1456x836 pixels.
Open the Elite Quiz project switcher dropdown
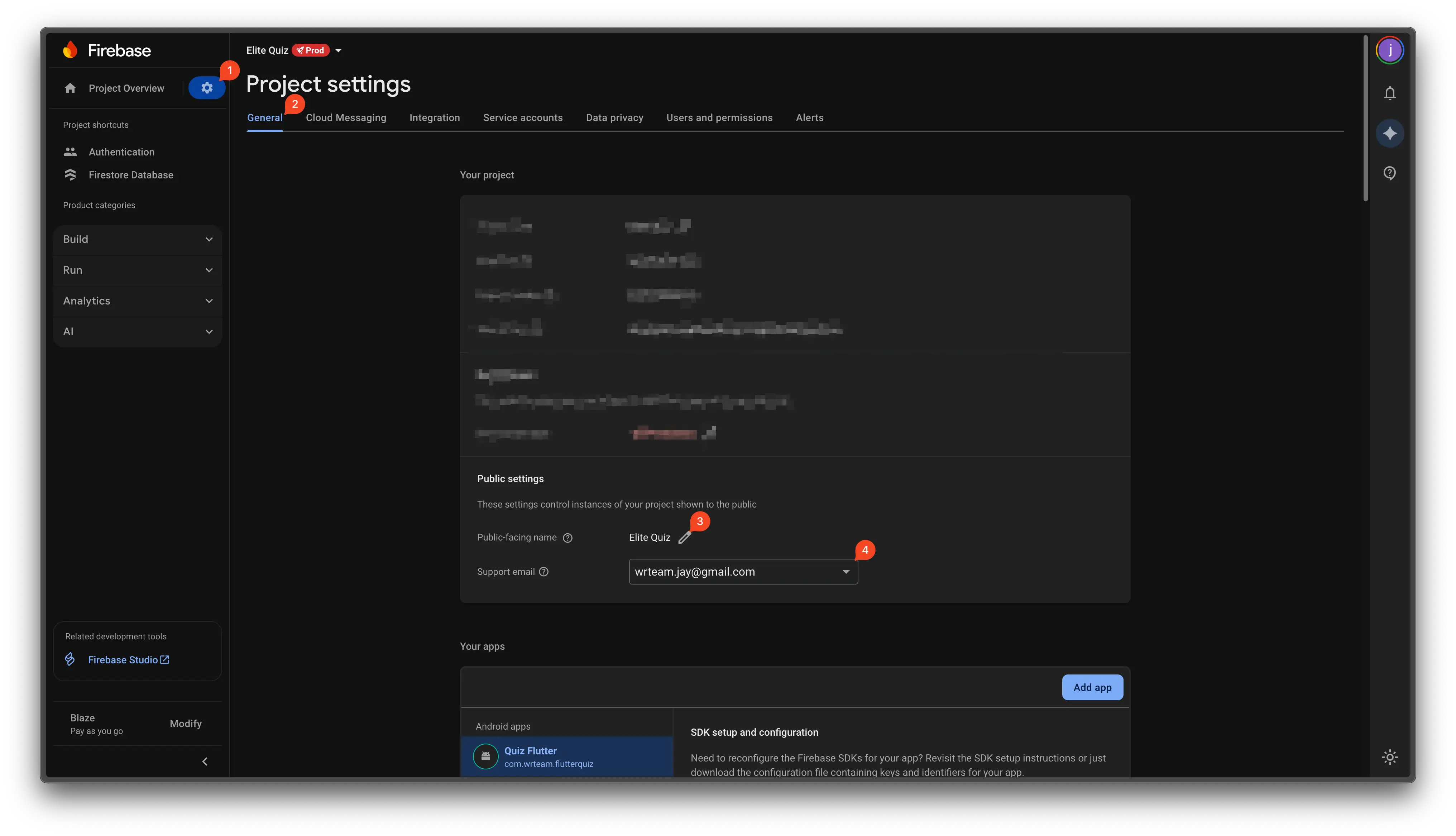pyautogui.click(x=339, y=51)
